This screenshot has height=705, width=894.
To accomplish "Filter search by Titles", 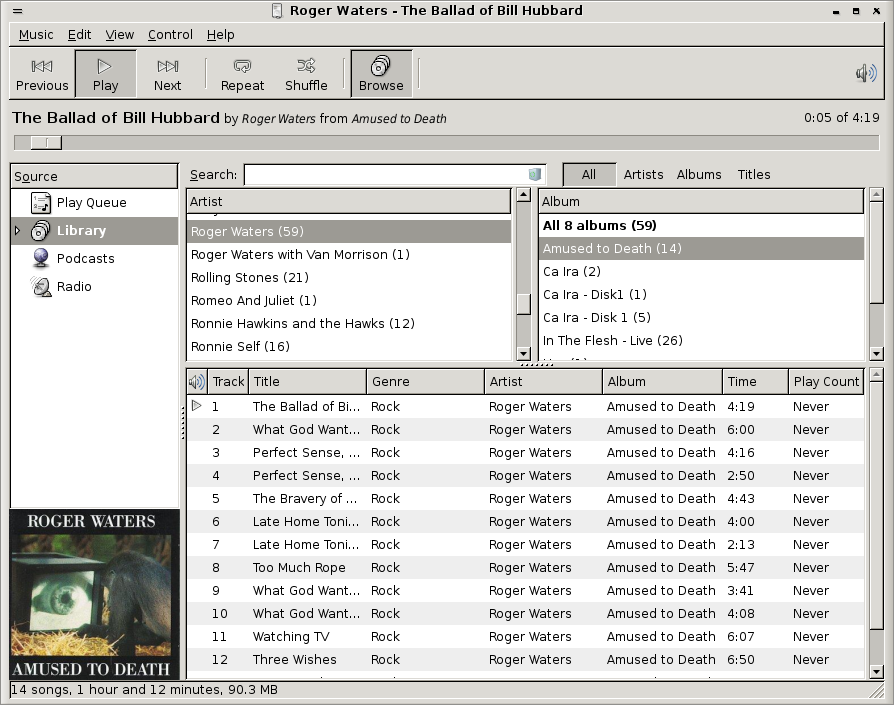I will [x=754, y=174].
